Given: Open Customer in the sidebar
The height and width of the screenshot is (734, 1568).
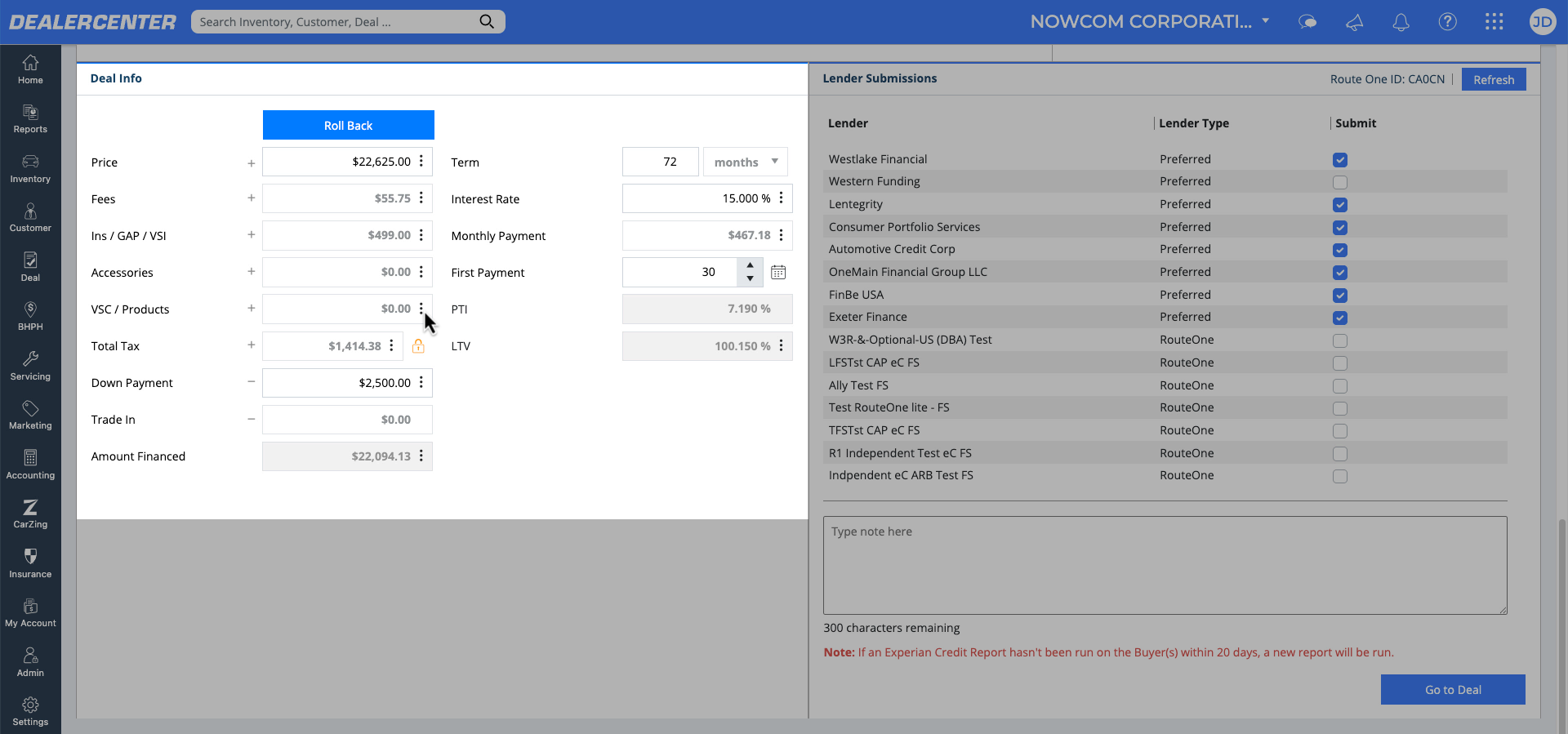Looking at the screenshot, I should point(30,218).
